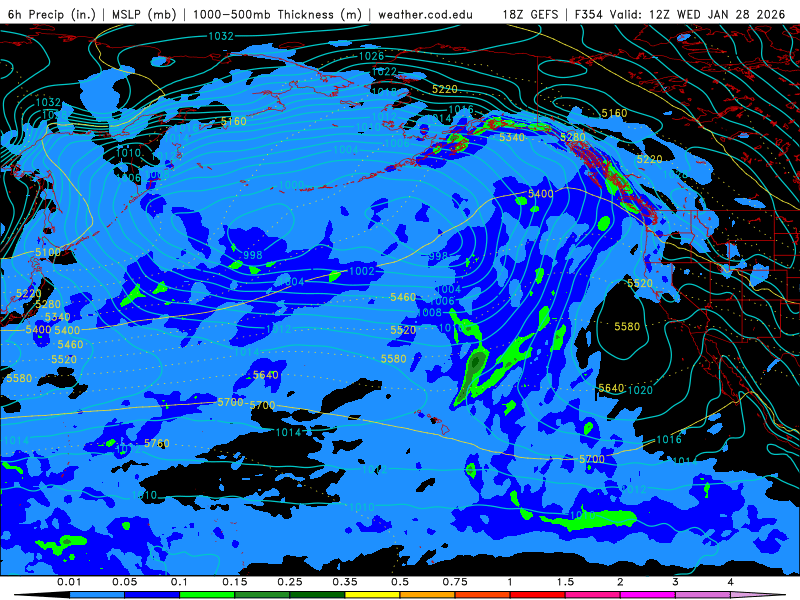This screenshot has width=800, height=600.
Task: Click the 'F354 Valid: 12Z WED JAN 28 2026' text
Action: (680, 14)
